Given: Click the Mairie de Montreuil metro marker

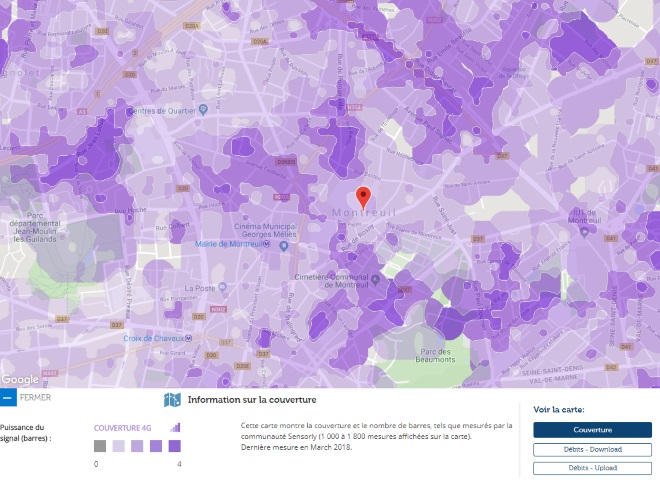Looking at the screenshot, I should 283,245.
